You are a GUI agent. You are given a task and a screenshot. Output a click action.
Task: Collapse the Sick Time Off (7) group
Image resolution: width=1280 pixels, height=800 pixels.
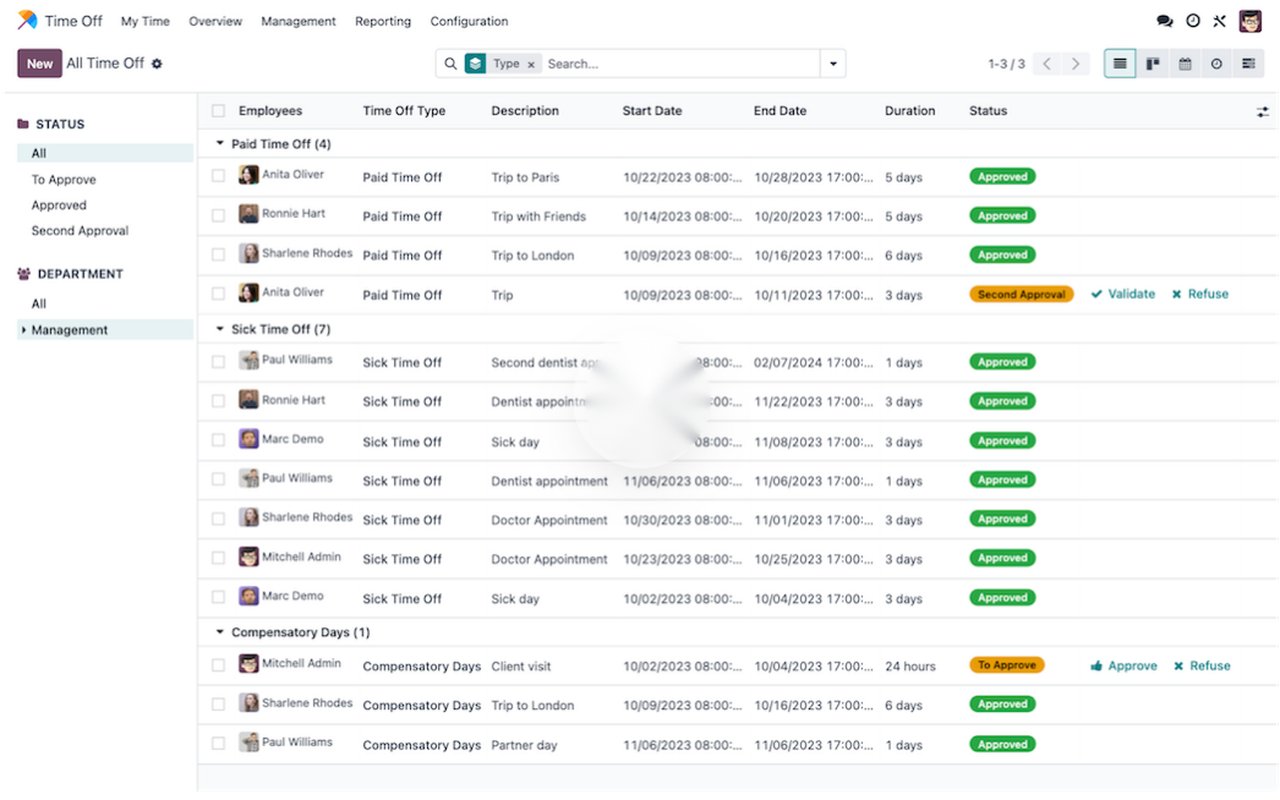click(x=220, y=329)
